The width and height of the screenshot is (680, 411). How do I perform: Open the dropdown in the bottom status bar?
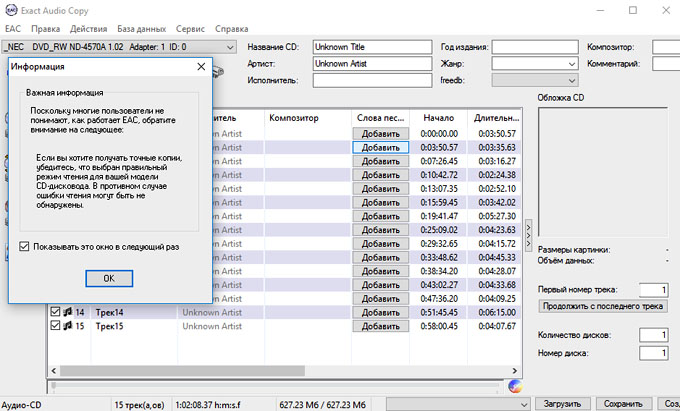(527, 404)
